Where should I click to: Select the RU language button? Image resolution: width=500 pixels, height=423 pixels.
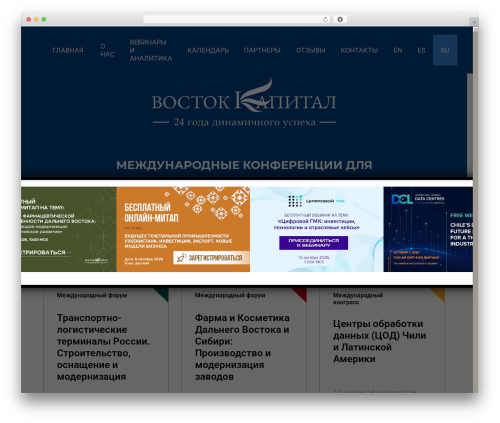coord(445,50)
